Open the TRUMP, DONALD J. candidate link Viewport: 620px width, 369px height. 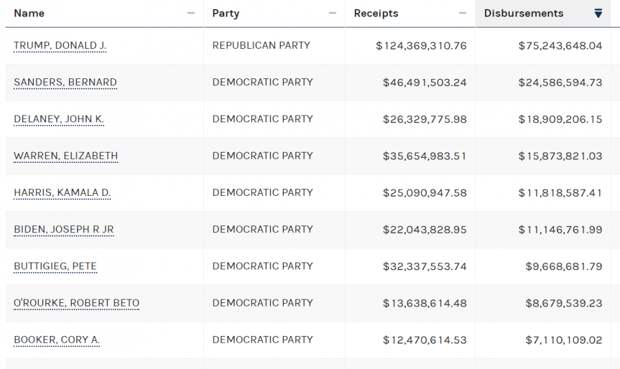pos(60,45)
